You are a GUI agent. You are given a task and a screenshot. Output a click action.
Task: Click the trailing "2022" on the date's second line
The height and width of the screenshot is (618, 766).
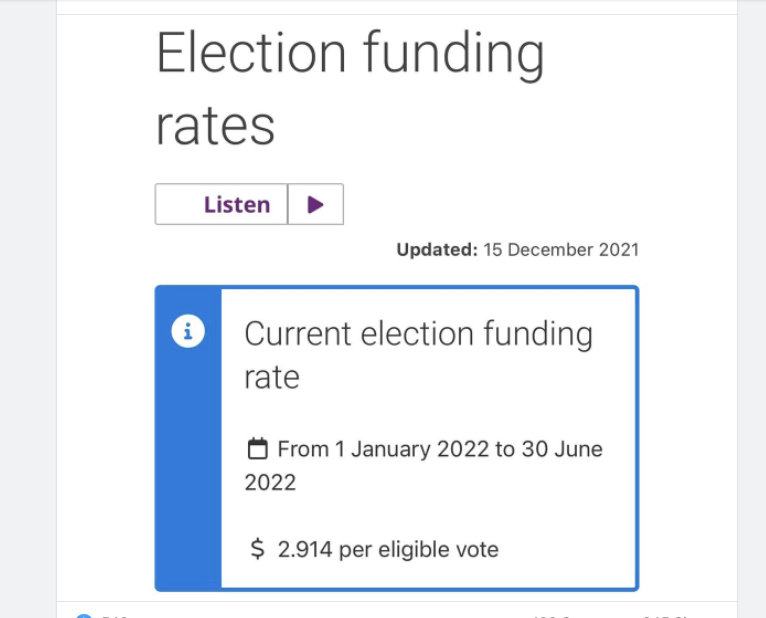click(270, 482)
